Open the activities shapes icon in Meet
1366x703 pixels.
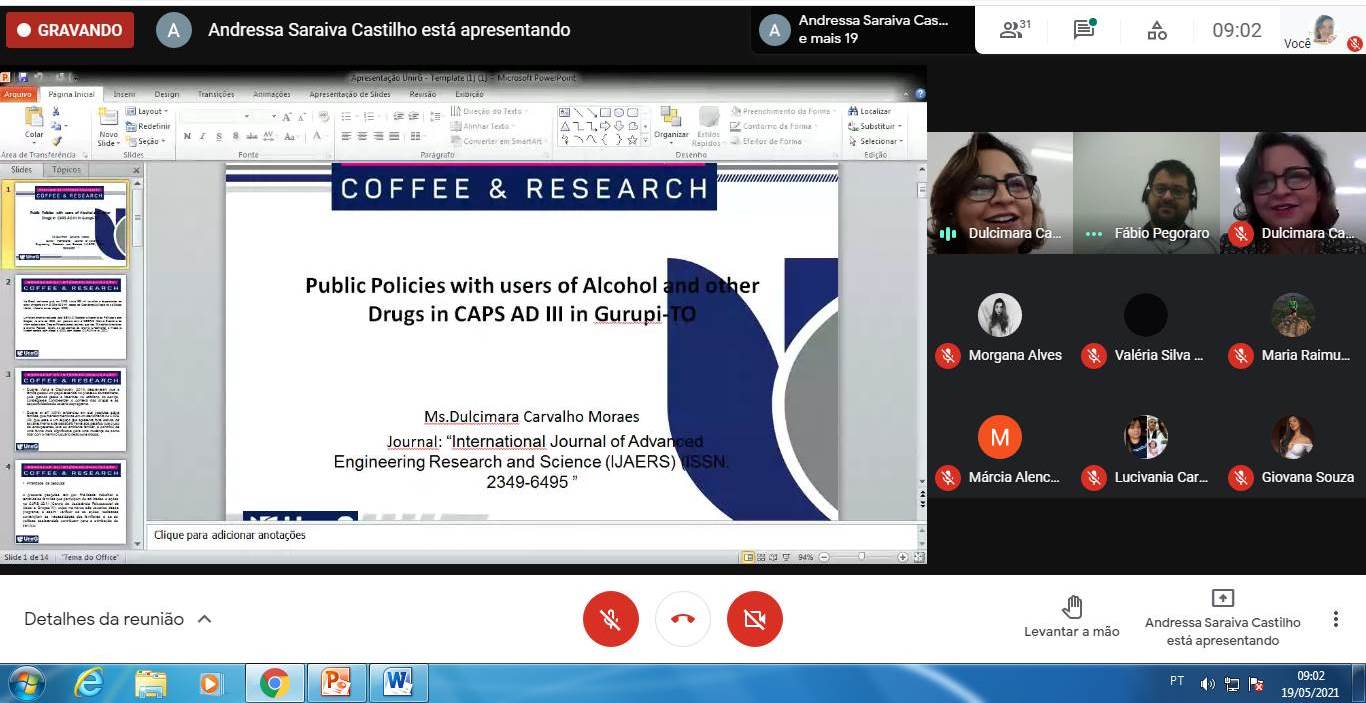(x=1157, y=31)
